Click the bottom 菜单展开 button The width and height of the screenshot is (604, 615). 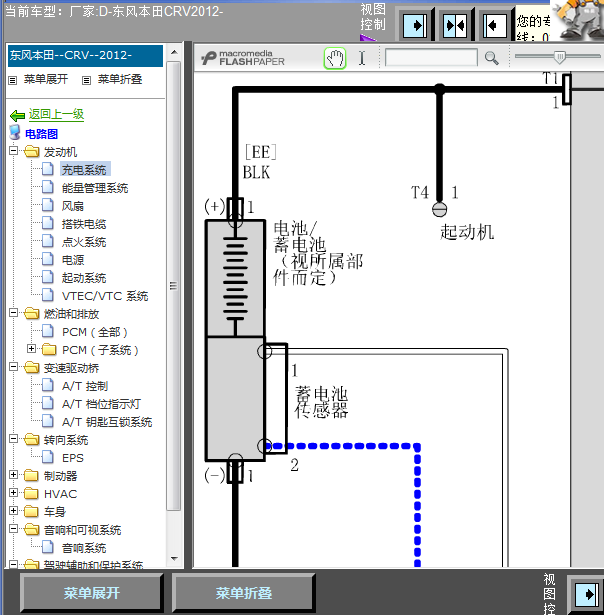click(91, 593)
